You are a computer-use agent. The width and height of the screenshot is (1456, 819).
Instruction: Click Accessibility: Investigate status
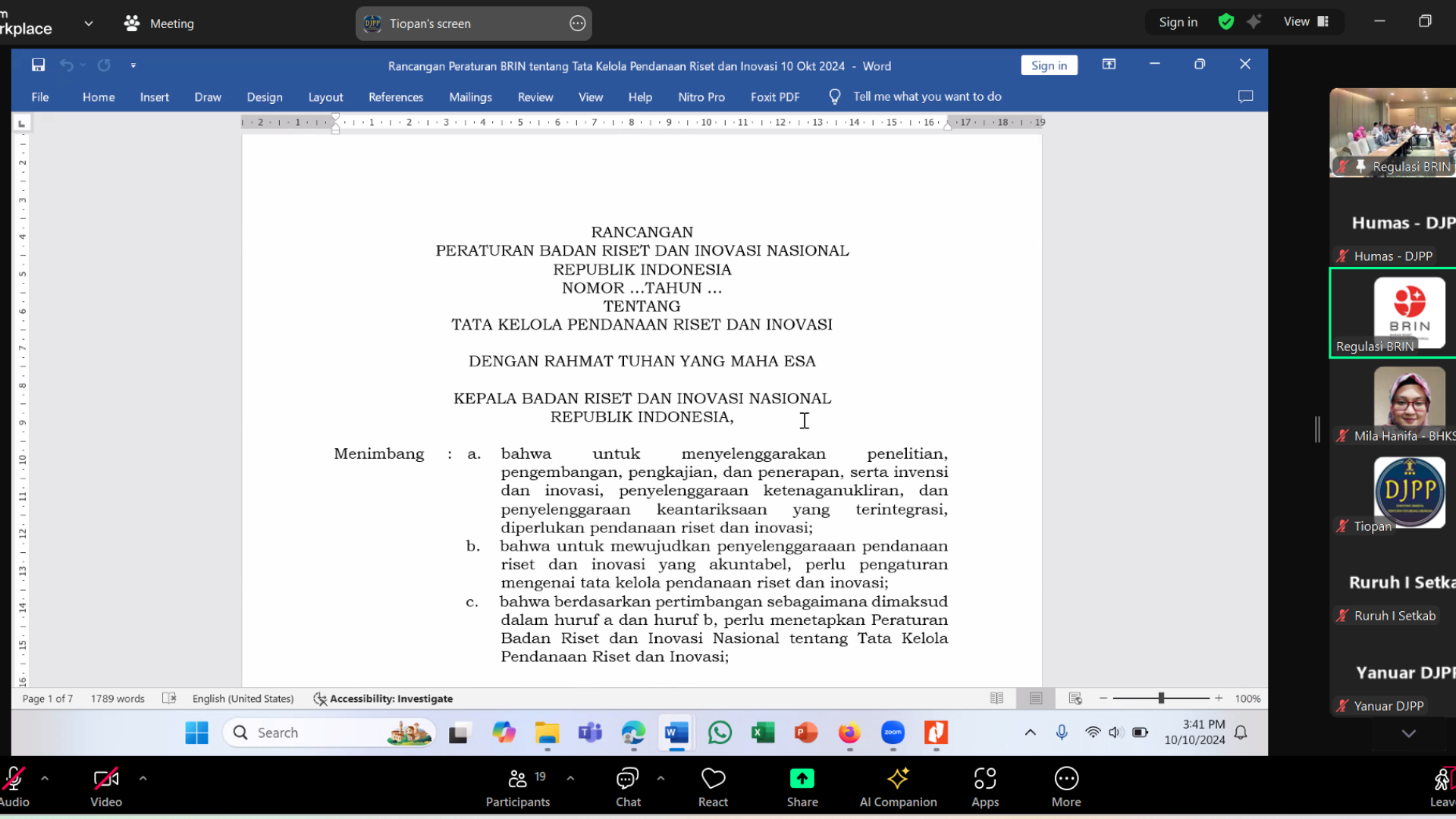(x=383, y=698)
